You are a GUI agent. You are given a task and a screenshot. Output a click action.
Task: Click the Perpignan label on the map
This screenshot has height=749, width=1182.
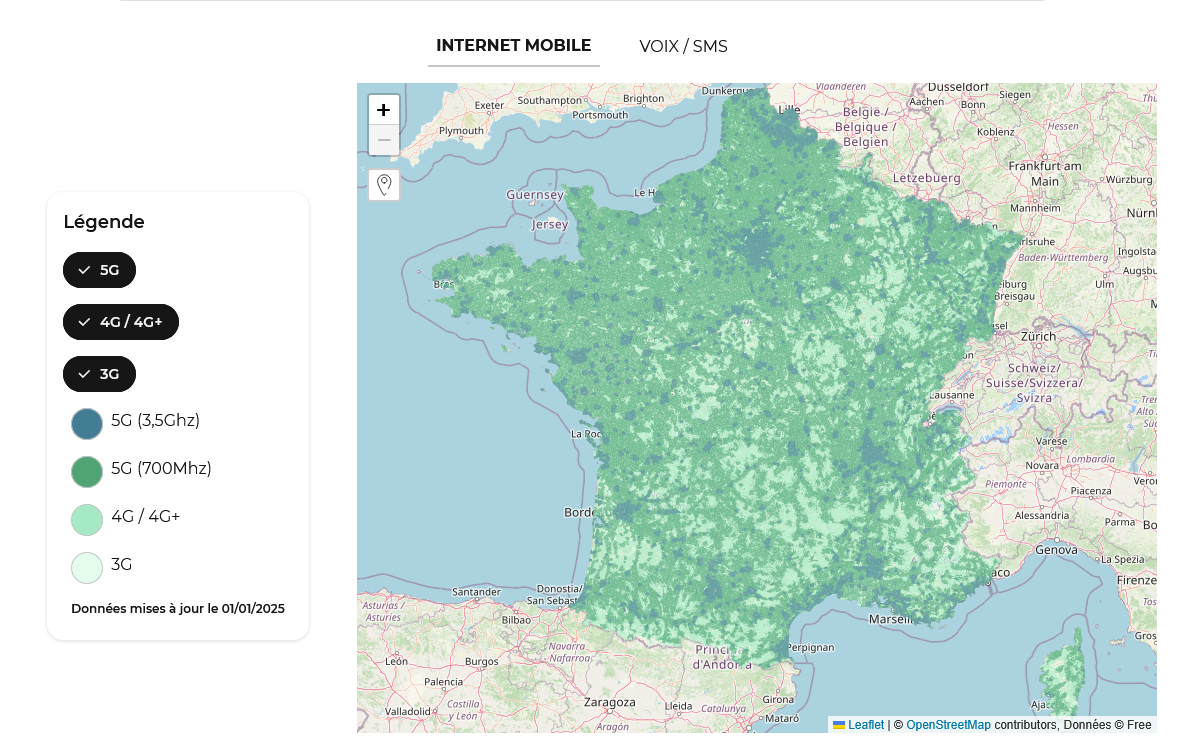point(811,647)
